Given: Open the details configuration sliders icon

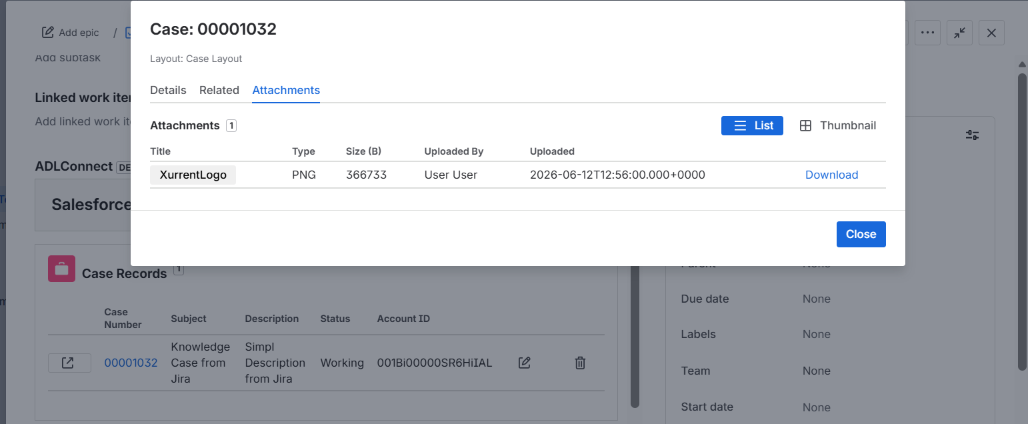Looking at the screenshot, I should point(972,134).
